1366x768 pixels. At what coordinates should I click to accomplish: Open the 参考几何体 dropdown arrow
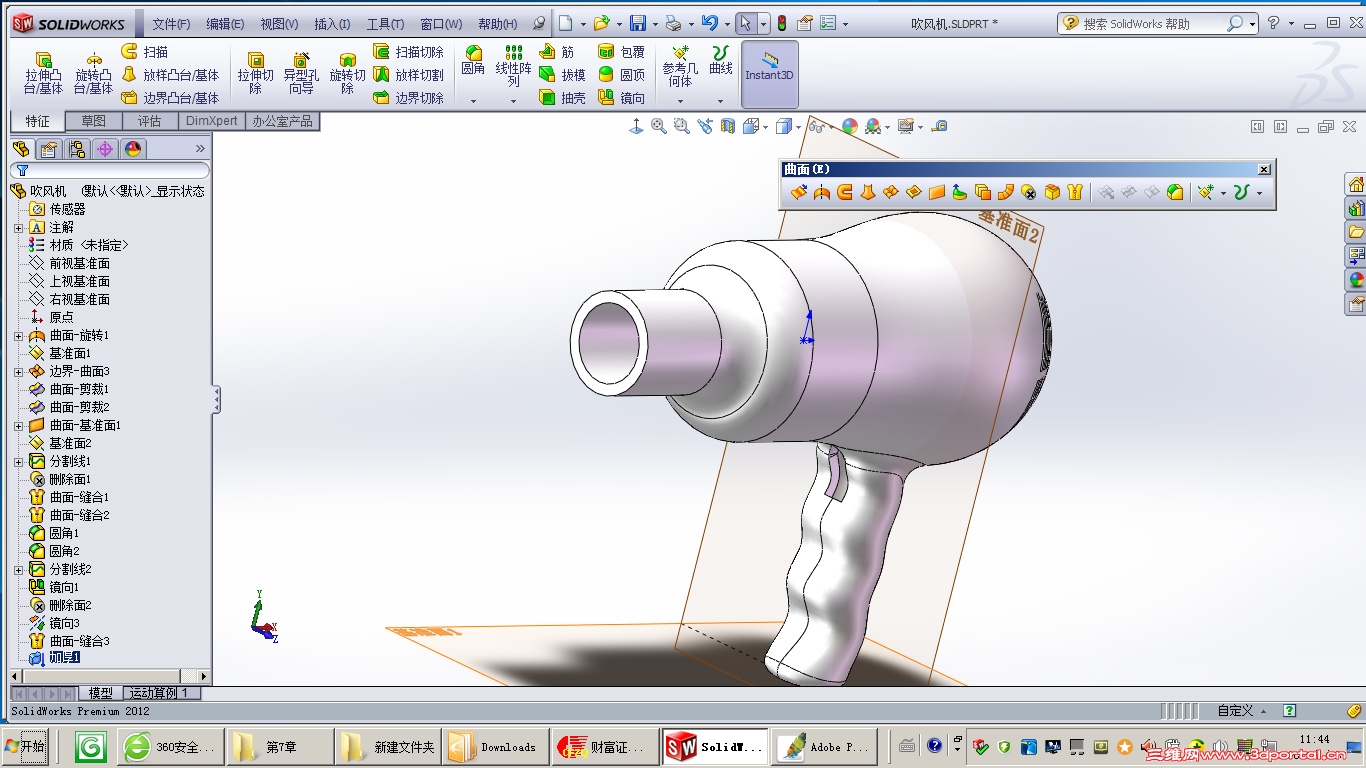(680, 101)
